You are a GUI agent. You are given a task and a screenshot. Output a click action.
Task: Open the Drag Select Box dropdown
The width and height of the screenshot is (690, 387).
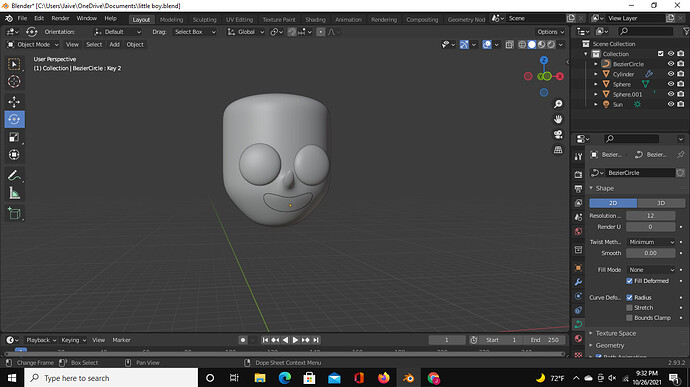[x=194, y=32]
